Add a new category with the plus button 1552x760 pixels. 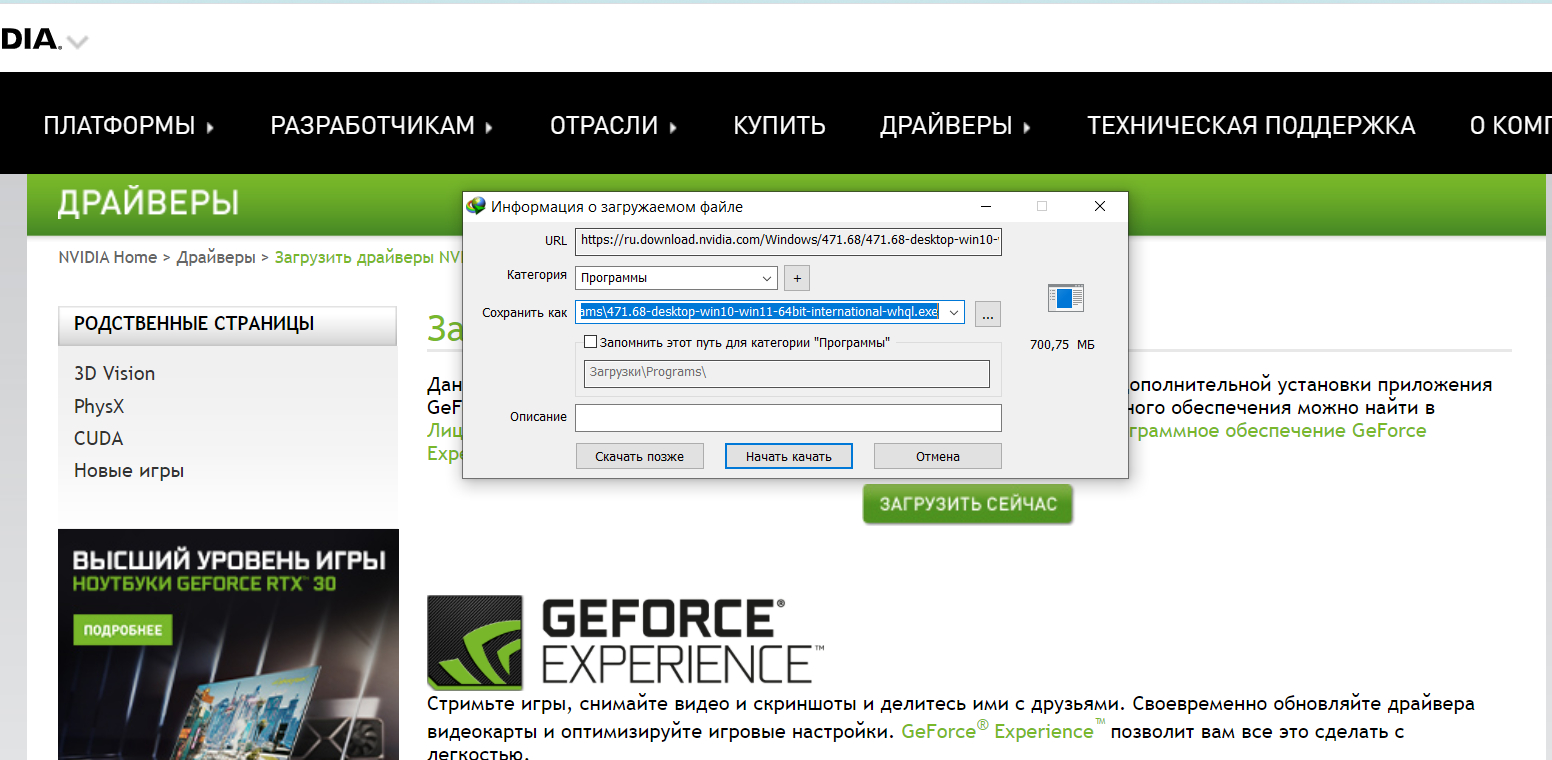(797, 277)
